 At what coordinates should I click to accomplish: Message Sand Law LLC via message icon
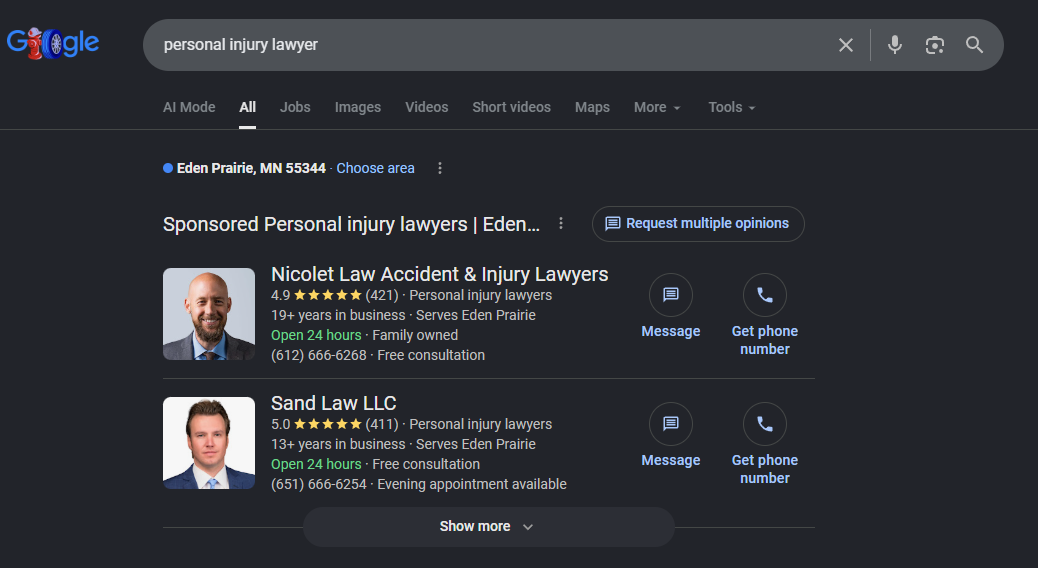671,424
